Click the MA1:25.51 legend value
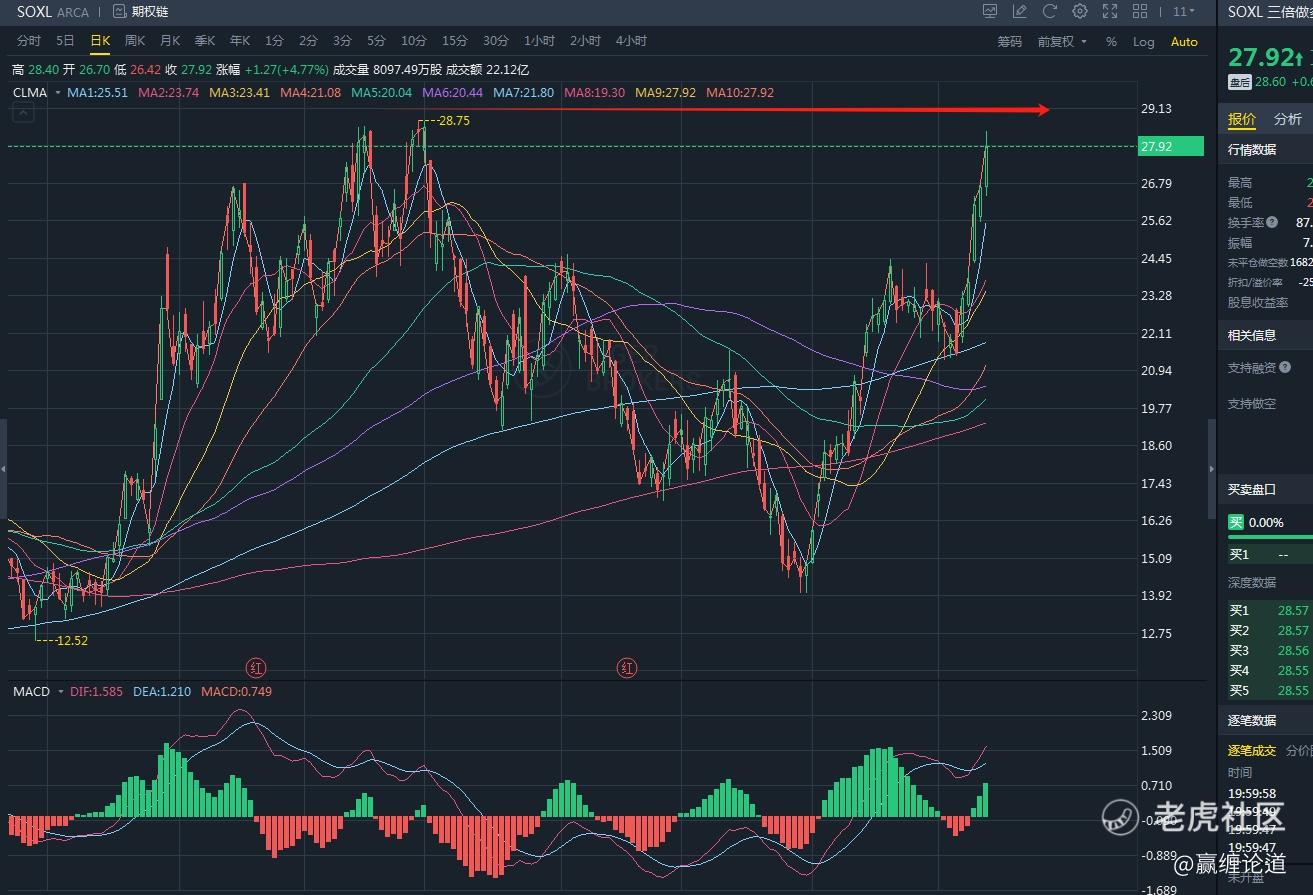The height and width of the screenshot is (895, 1313). pyautogui.click(x=97, y=92)
